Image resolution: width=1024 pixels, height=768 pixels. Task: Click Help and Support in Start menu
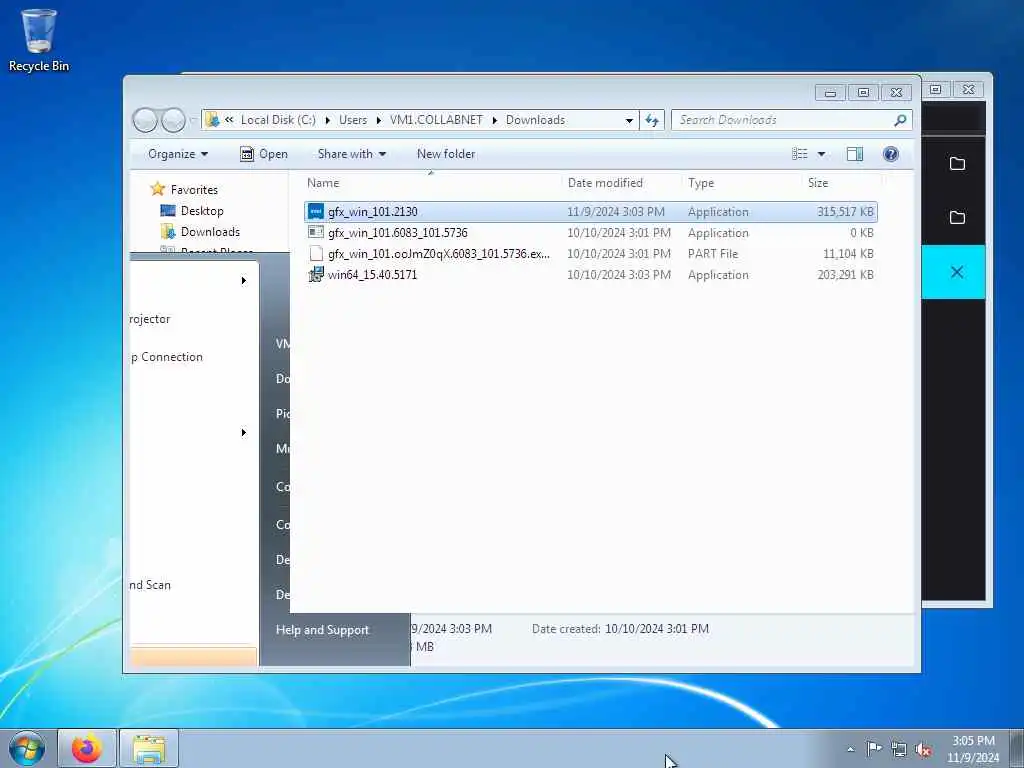[323, 630]
